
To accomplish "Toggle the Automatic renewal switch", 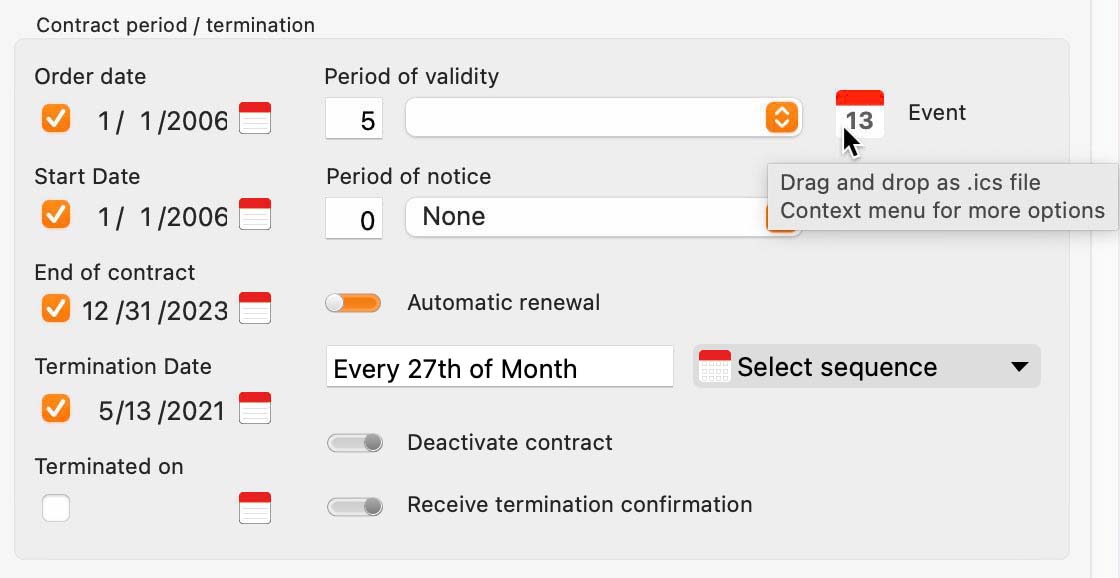I will 354,303.
